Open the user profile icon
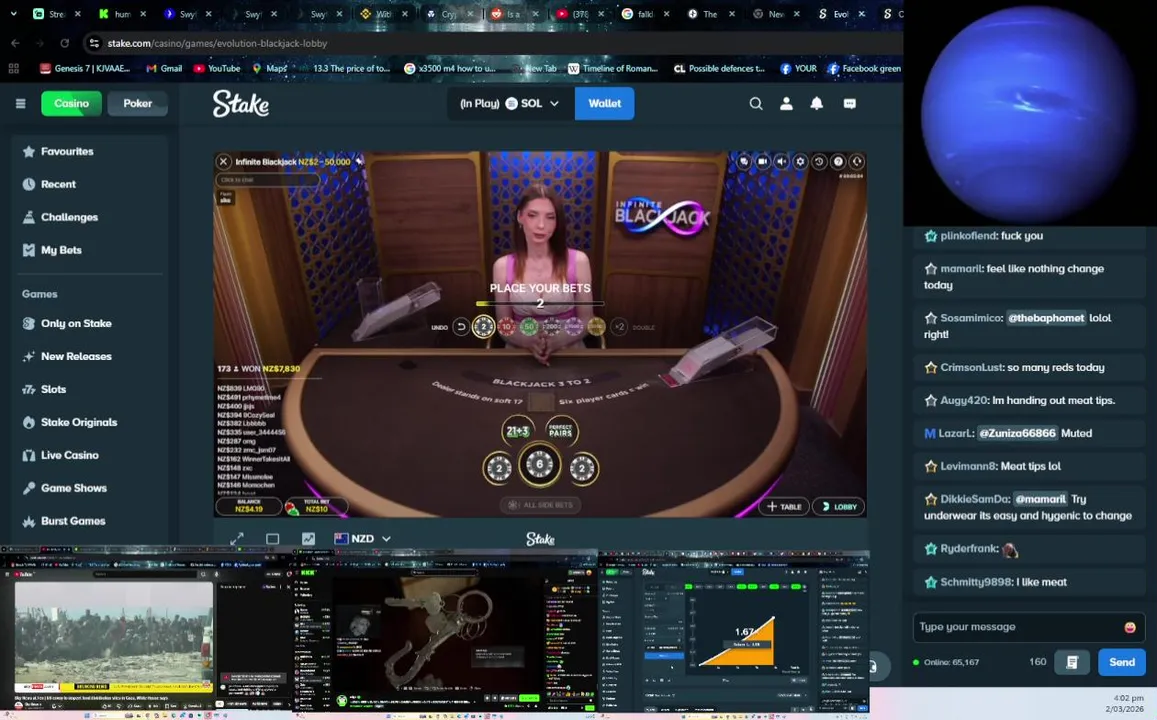This screenshot has width=1157, height=720. [787, 103]
